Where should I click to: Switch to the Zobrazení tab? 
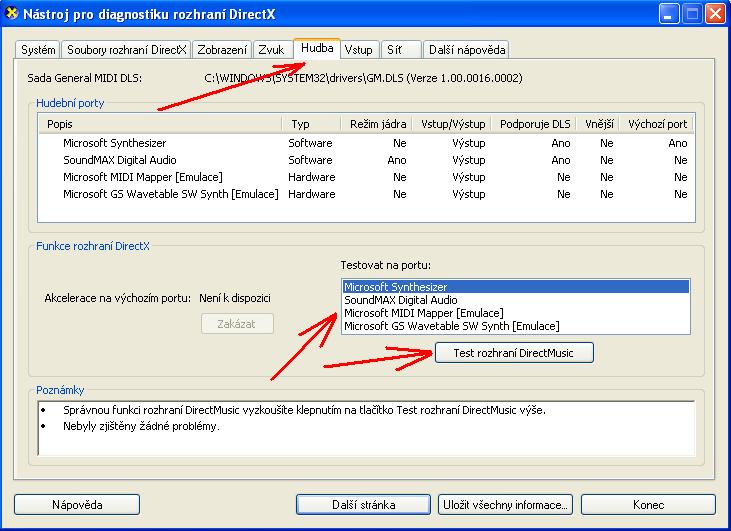(x=222, y=50)
